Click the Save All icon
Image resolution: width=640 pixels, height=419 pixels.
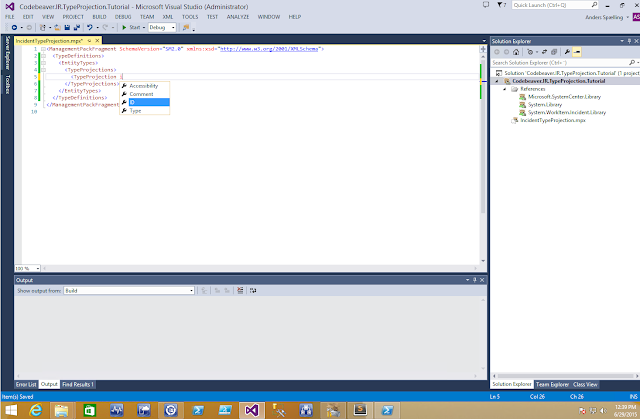click(x=77, y=27)
